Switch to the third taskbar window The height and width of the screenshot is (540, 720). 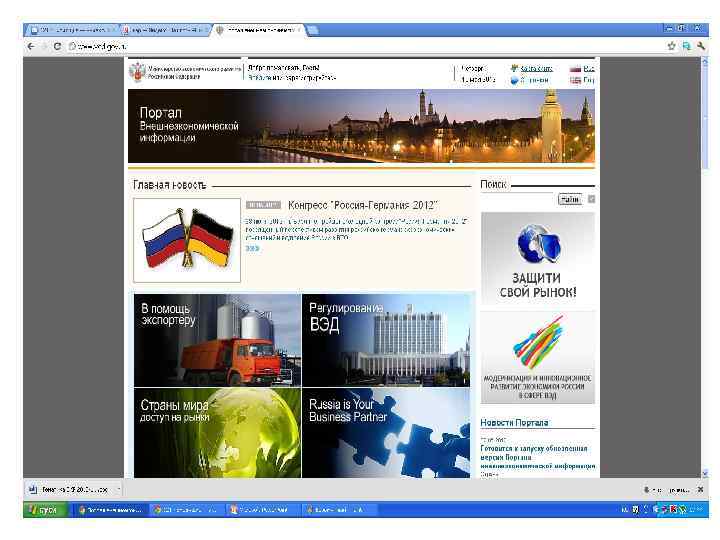[x=263, y=510]
